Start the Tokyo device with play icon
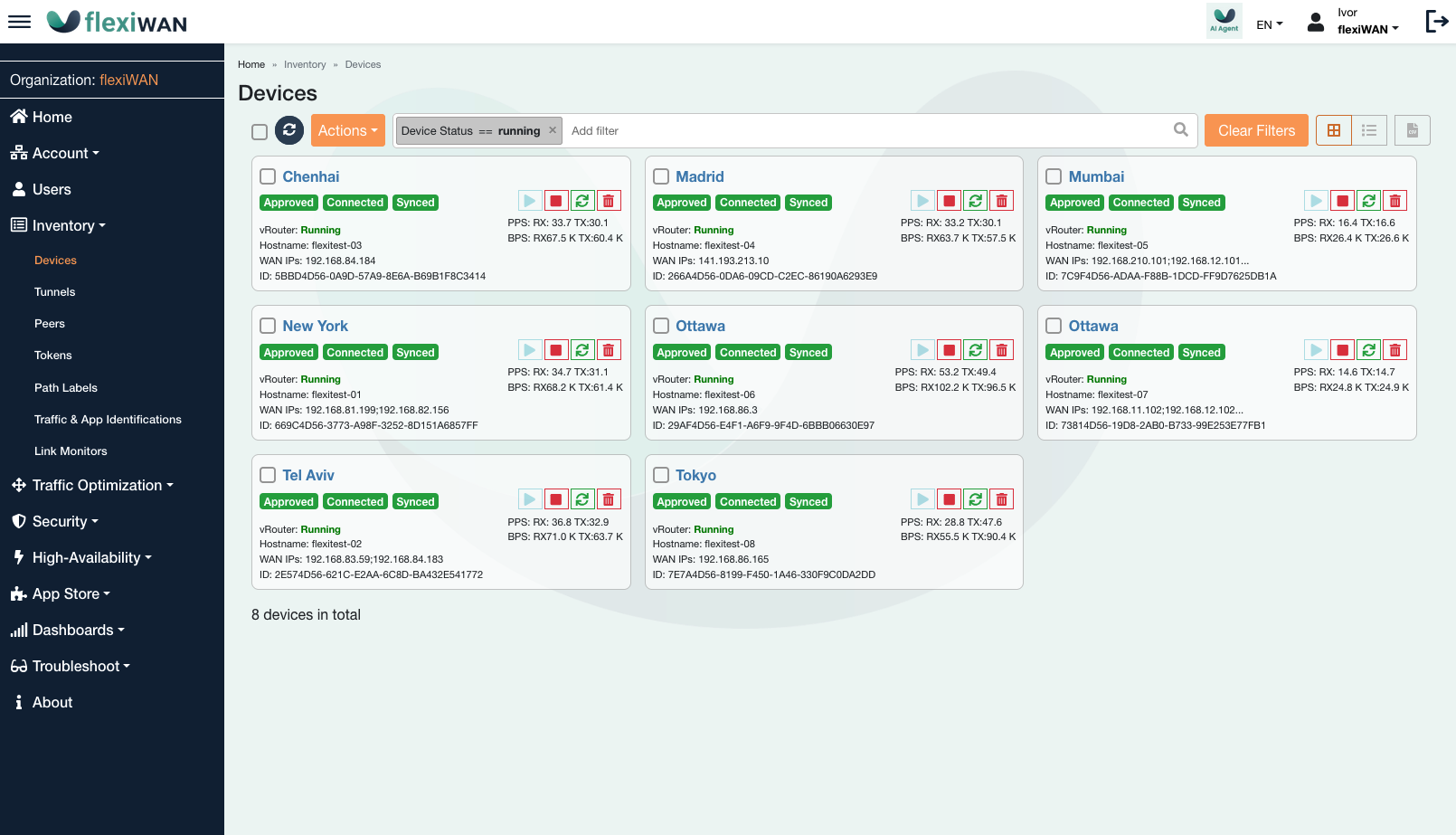 (922, 499)
